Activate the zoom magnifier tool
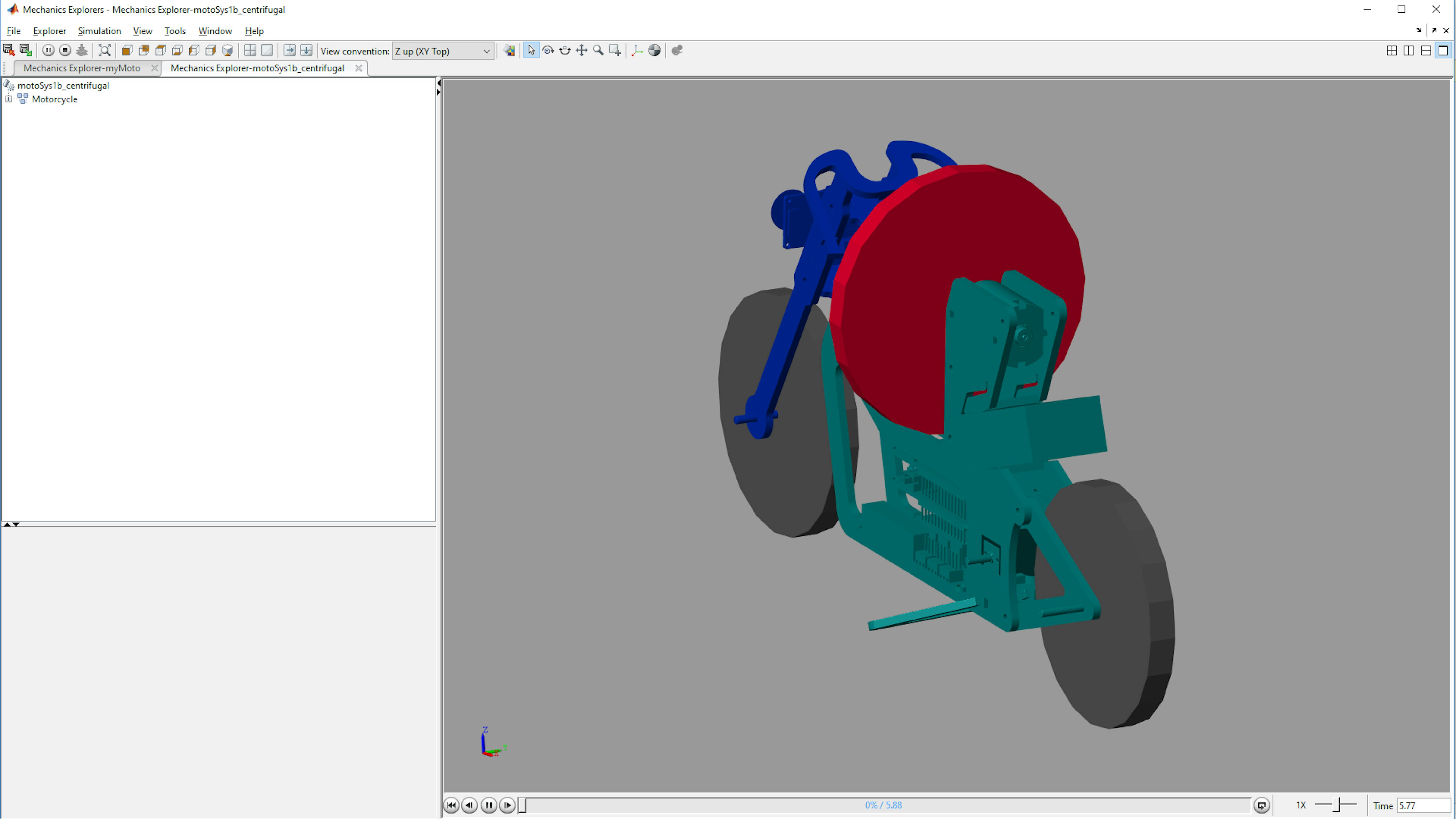 pyautogui.click(x=598, y=50)
